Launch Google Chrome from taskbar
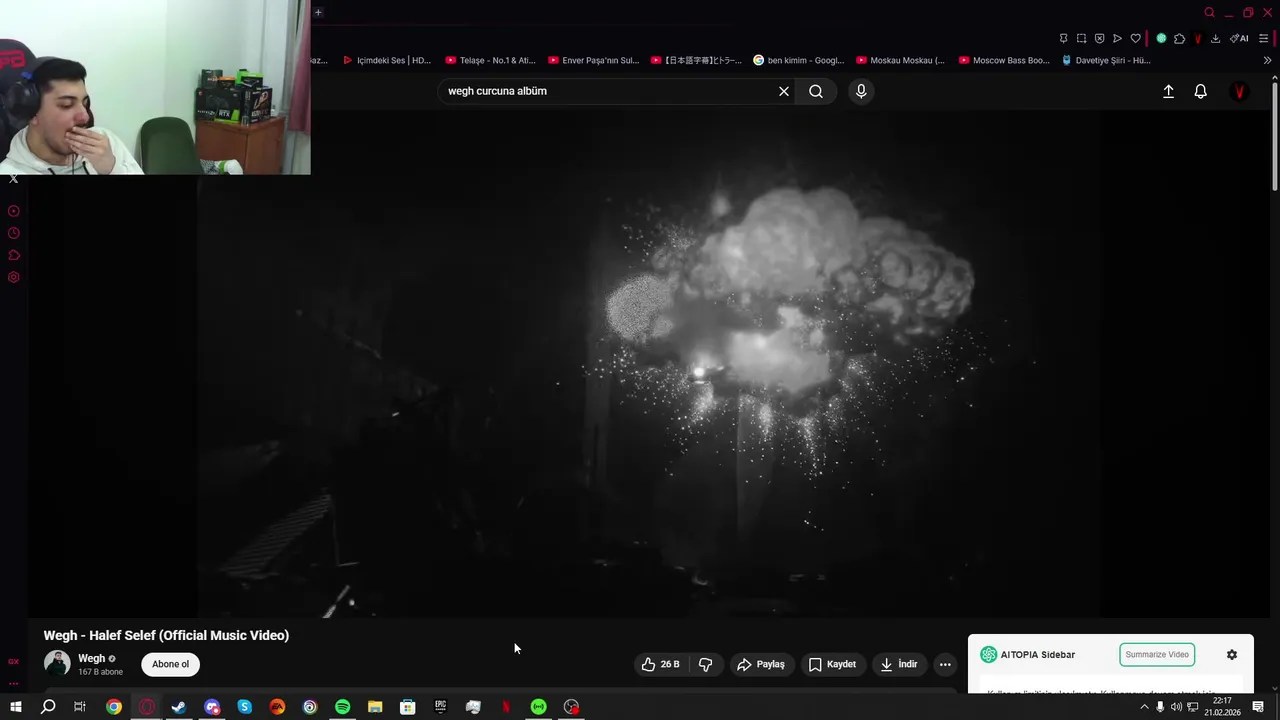The width and height of the screenshot is (1280, 720). pyautogui.click(x=114, y=707)
